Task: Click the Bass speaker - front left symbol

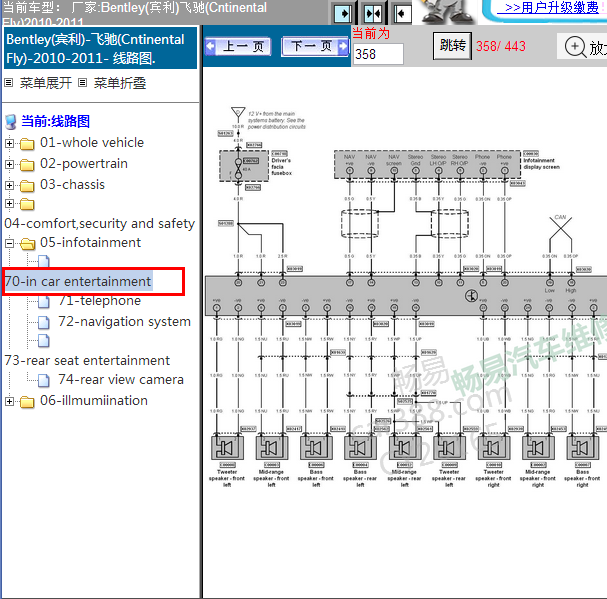Action: tap(316, 448)
